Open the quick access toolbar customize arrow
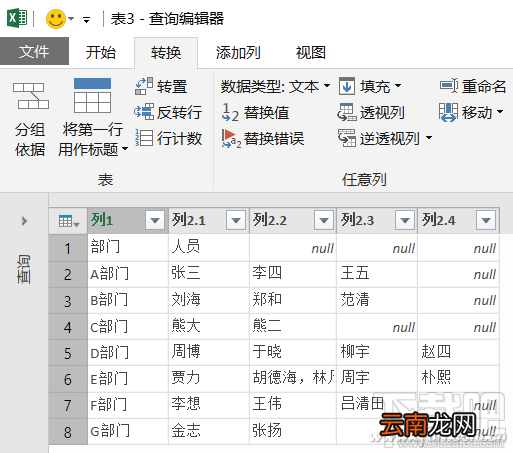The image size is (513, 453). tap(87, 20)
